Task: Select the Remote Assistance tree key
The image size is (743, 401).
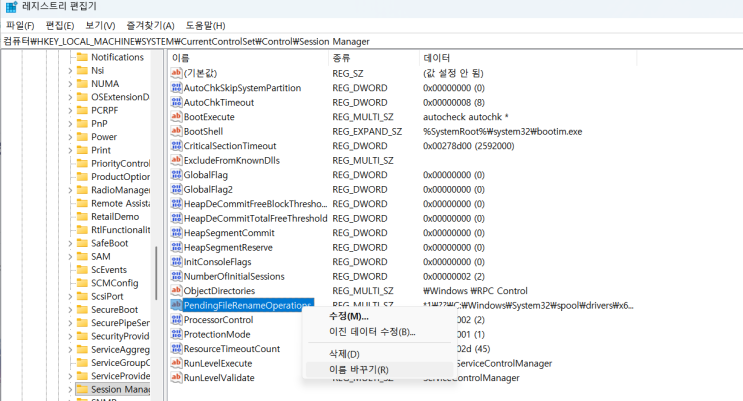Action: [120, 203]
